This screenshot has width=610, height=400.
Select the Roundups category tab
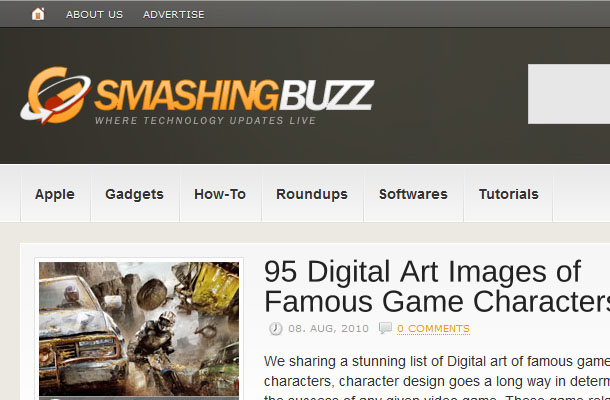click(312, 194)
